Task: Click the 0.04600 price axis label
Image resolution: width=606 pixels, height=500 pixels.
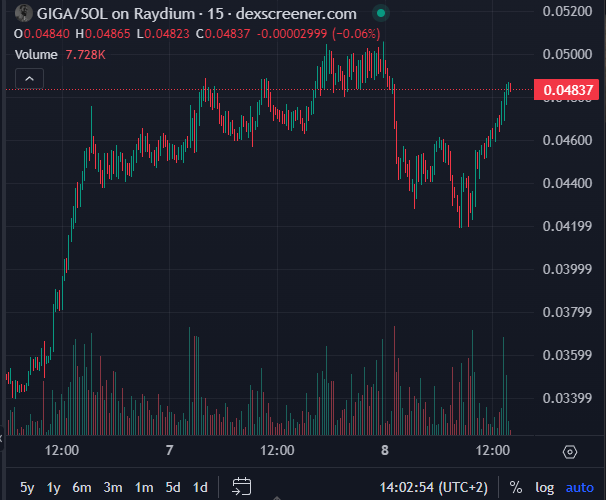Action: pos(567,140)
